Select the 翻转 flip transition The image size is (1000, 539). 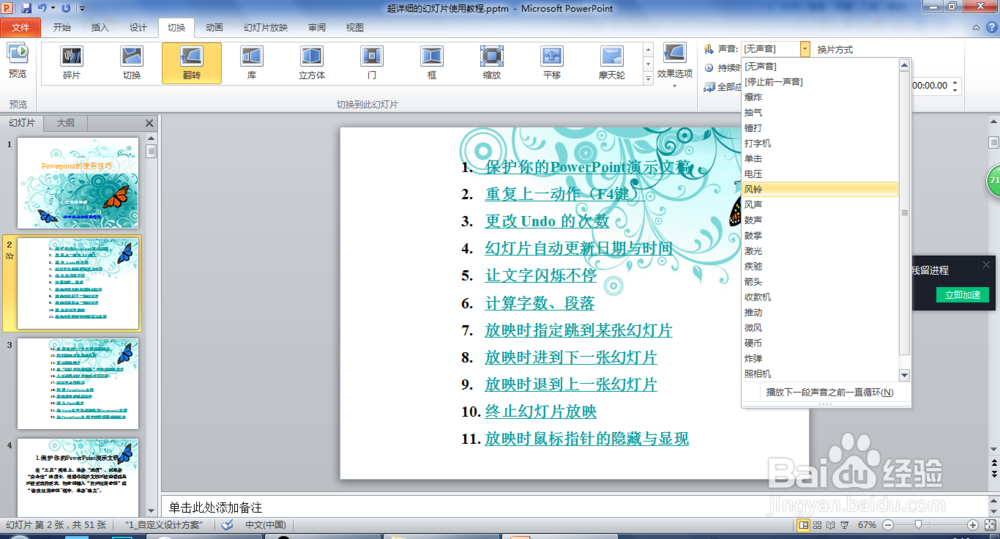(x=191, y=63)
